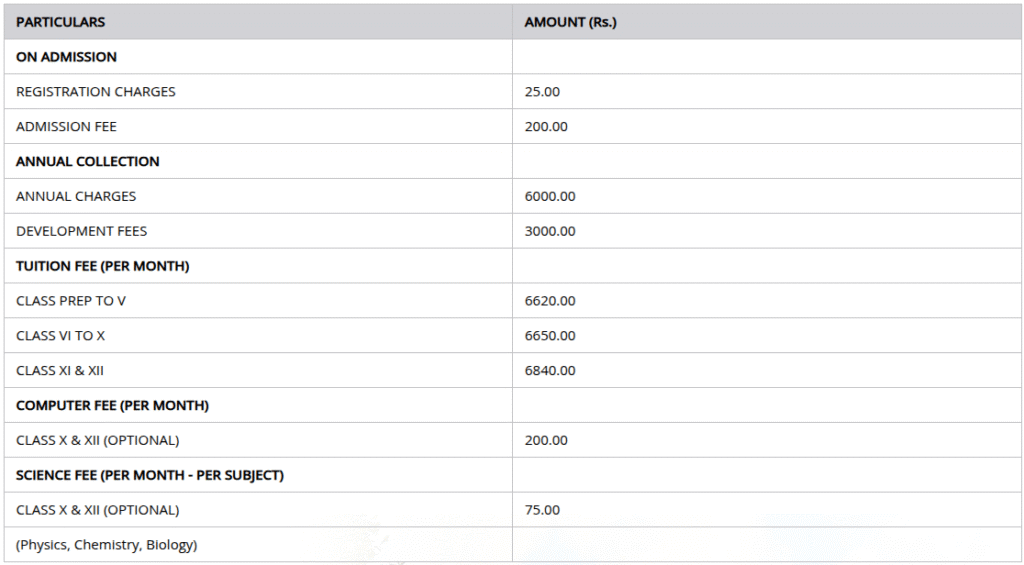Click the PARTICULARS column header
Viewport: 1024px width, 565px height.
[x=60, y=22]
